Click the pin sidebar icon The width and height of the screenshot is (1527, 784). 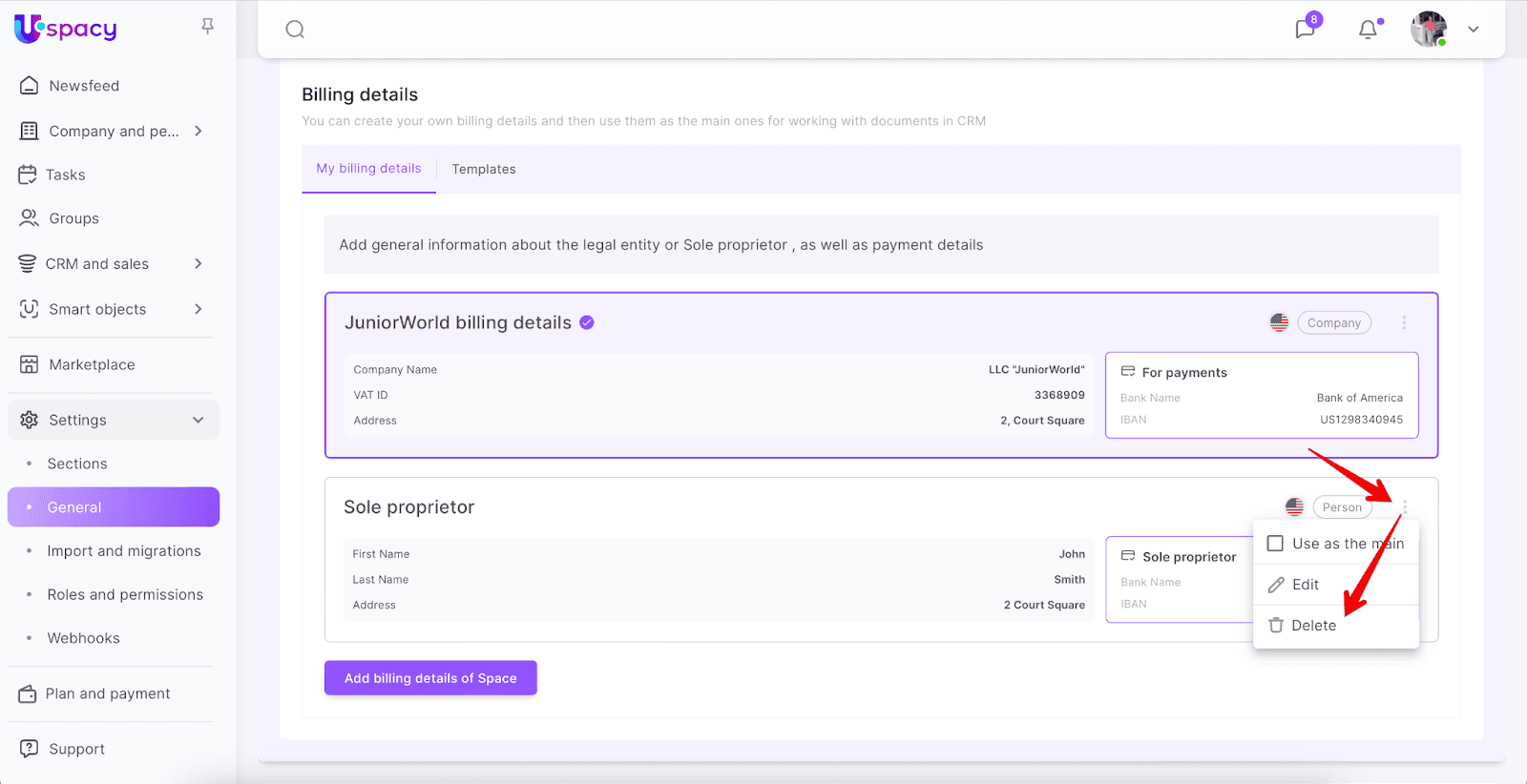coord(207,27)
